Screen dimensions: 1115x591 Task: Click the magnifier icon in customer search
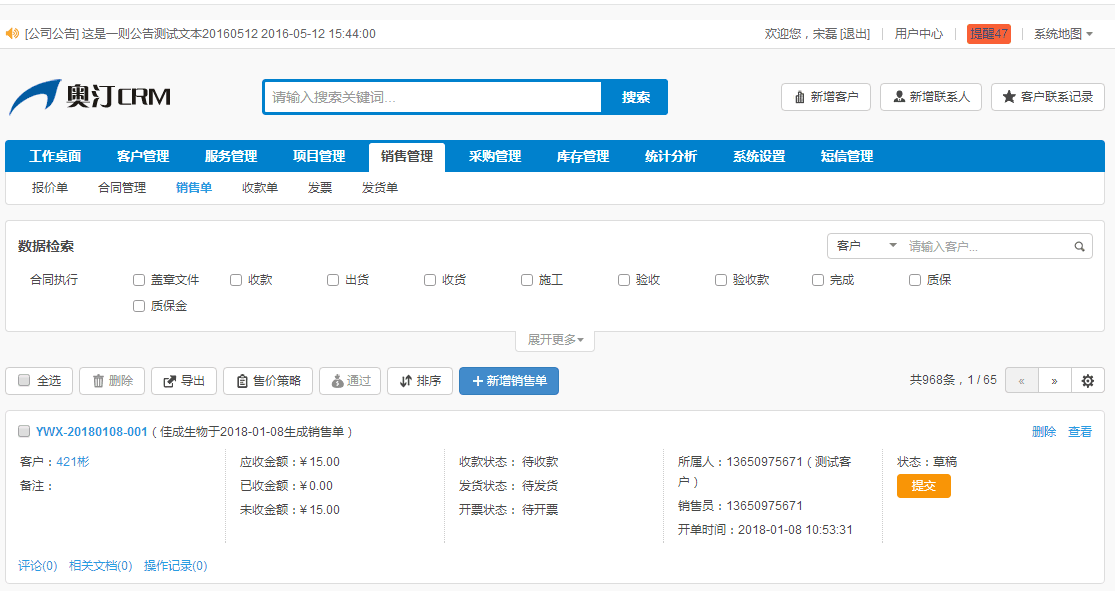coord(1080,247)
